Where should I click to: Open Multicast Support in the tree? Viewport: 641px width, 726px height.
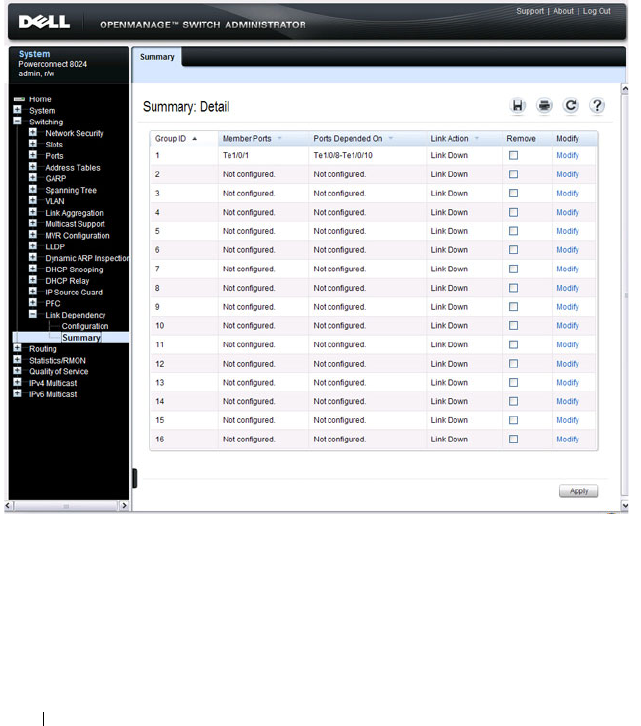click(x=75, y=224)
